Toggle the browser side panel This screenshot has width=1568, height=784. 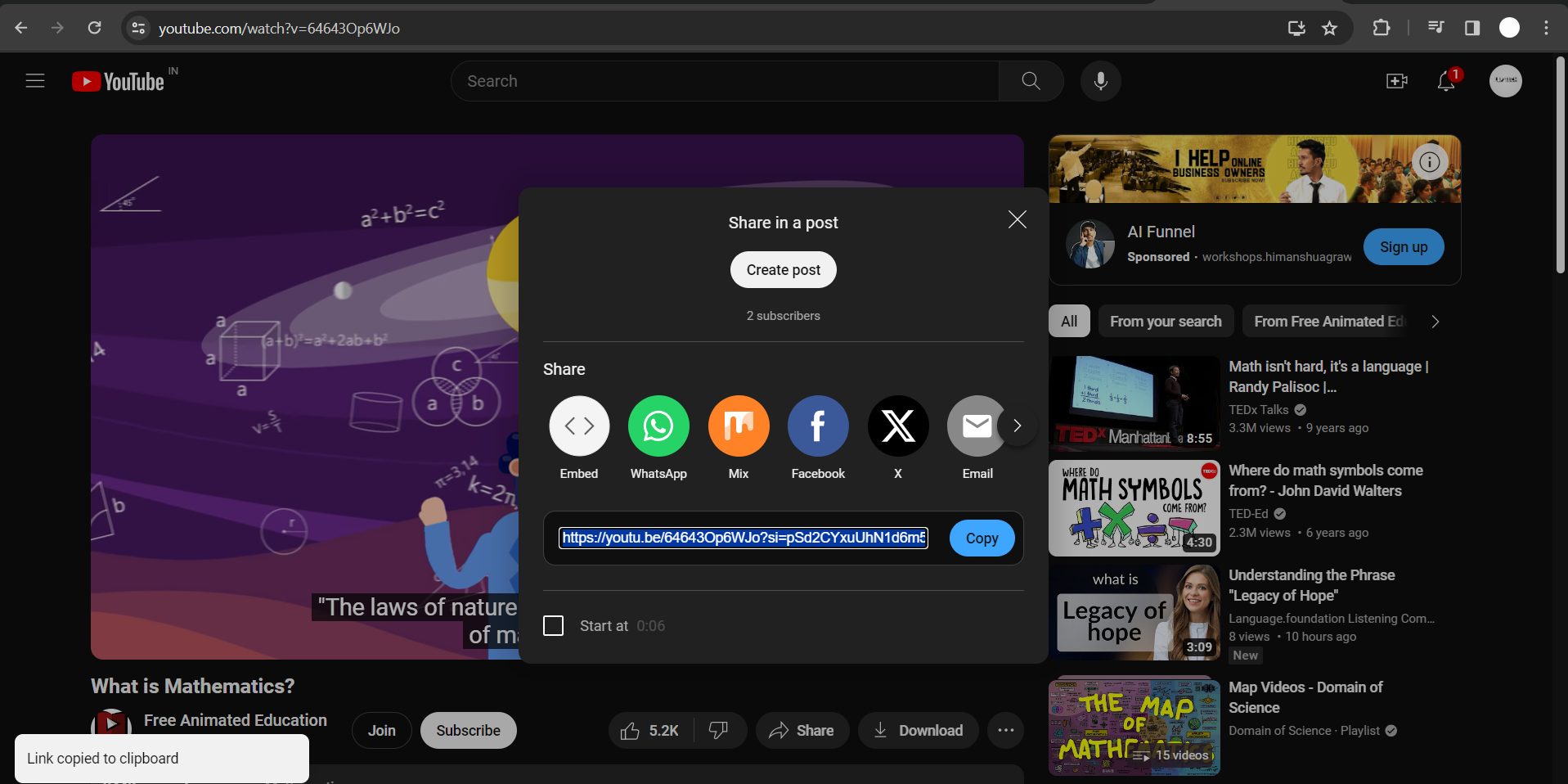coord(1472,28)
